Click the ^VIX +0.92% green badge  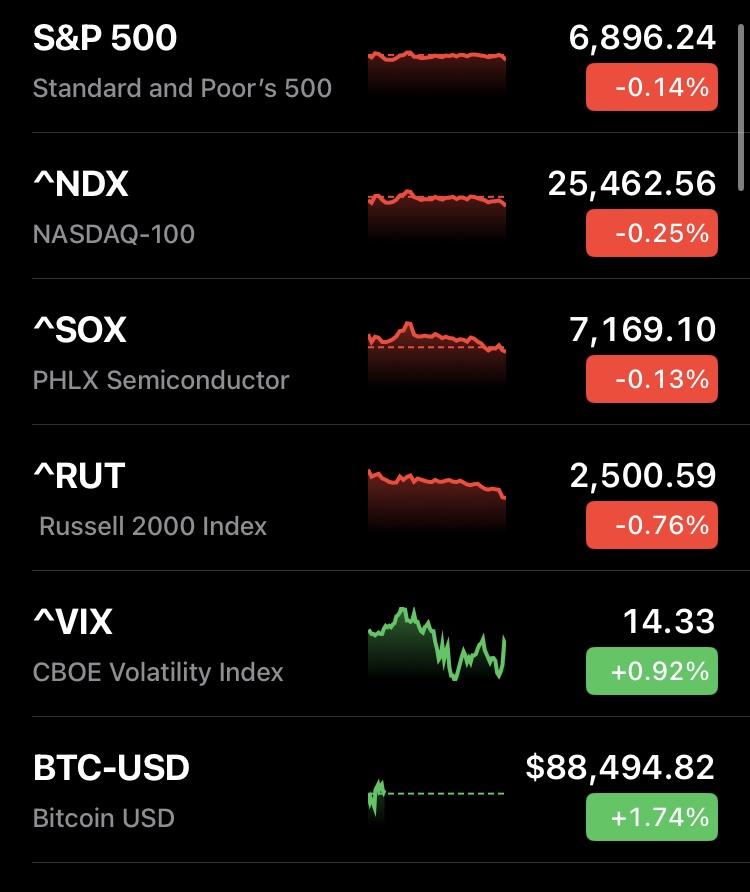651,672
